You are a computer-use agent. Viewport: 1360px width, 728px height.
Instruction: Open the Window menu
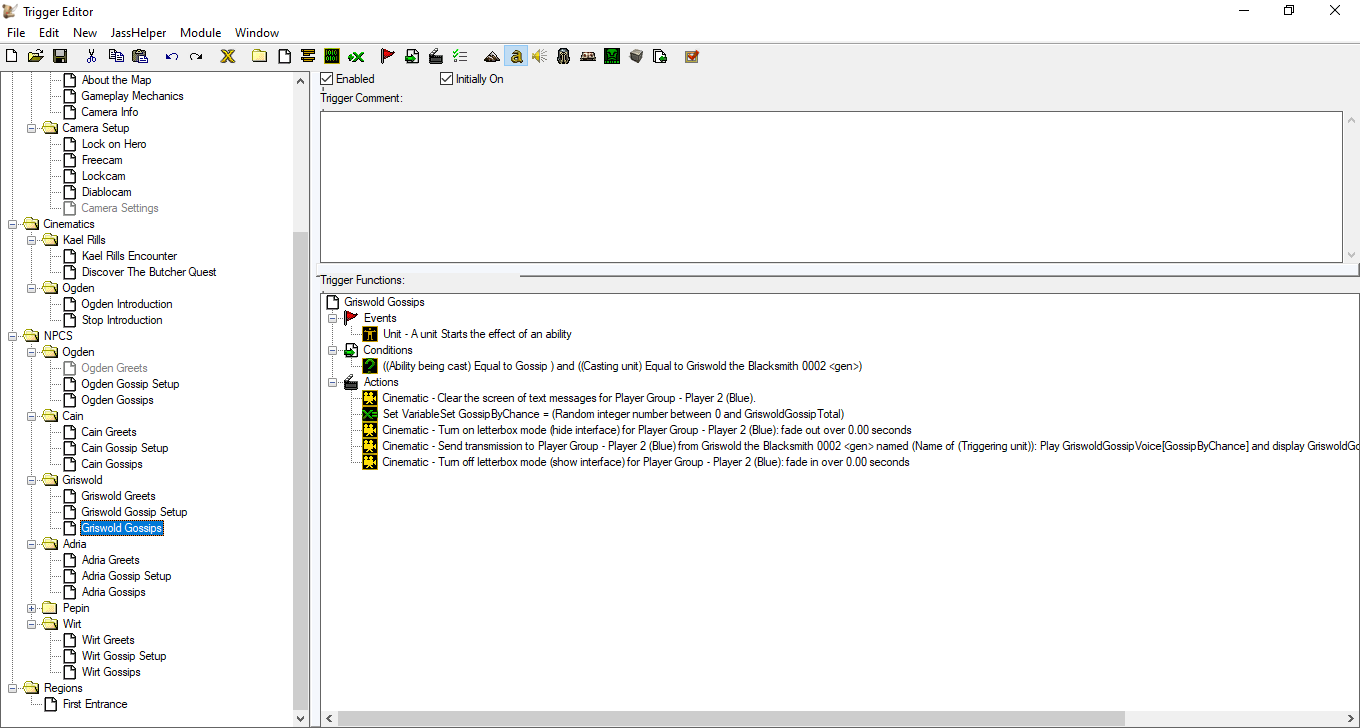(257, 33)
